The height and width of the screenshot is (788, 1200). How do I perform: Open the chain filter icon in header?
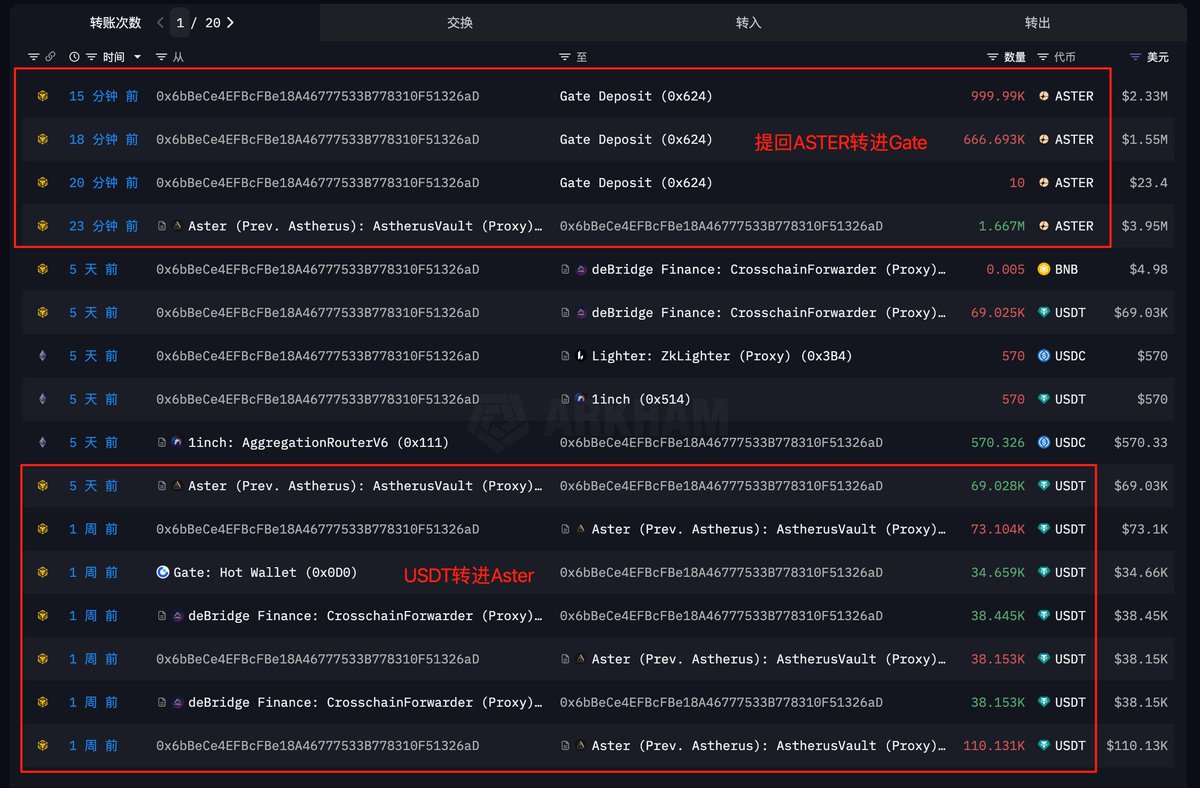pyautogui.click(x=34, y=57)
